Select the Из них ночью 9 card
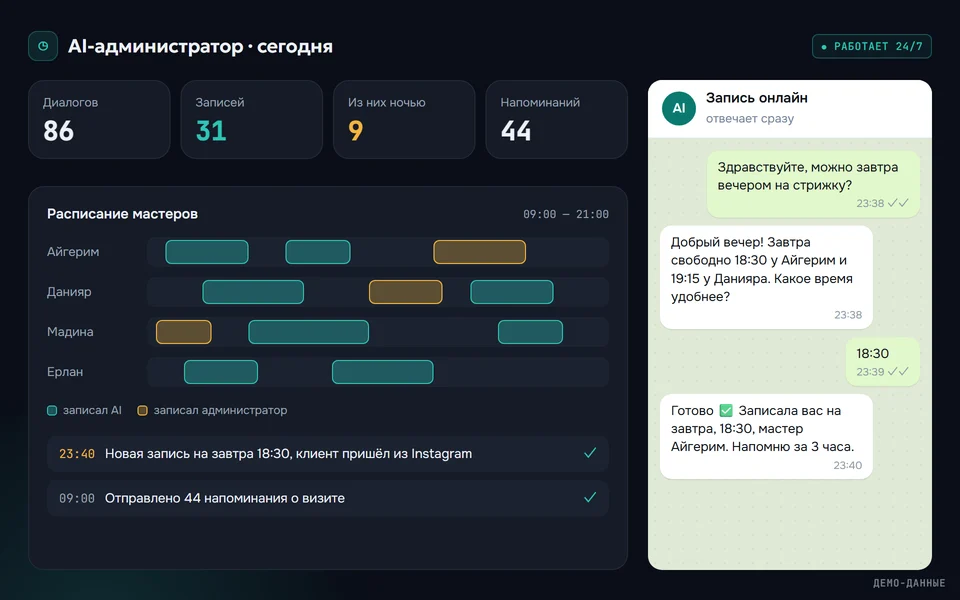Image resolution: width=960 pixels, height=600 pixels. click(x=404, y=119)
